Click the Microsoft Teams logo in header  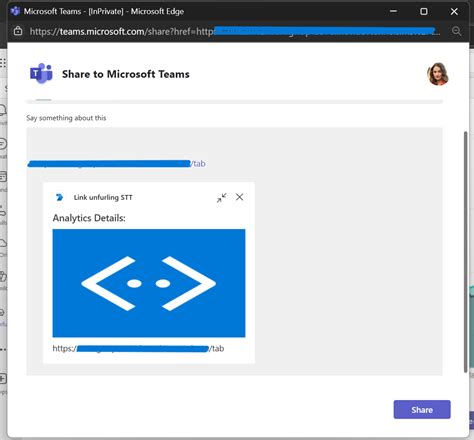41,74
